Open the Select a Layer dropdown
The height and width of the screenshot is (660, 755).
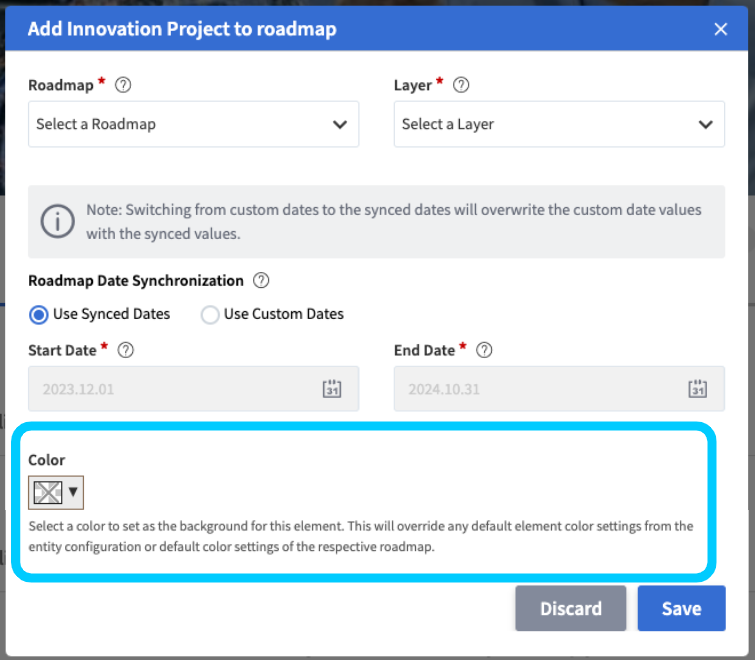559,124
